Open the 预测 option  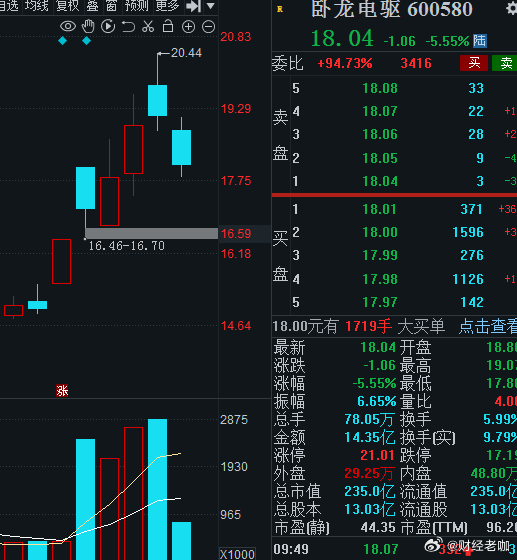click(136, 6)
